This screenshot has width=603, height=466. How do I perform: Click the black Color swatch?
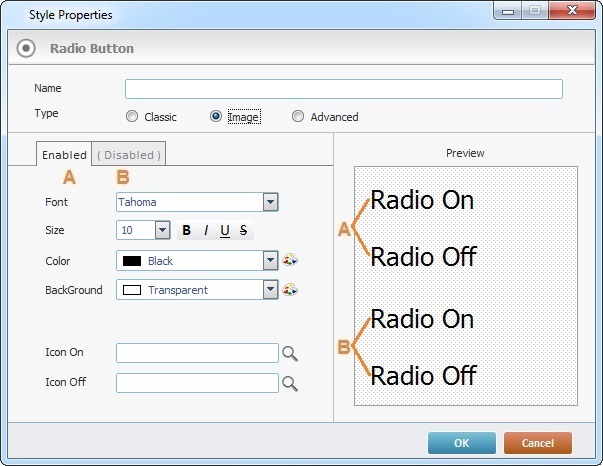tap(131, 261)
